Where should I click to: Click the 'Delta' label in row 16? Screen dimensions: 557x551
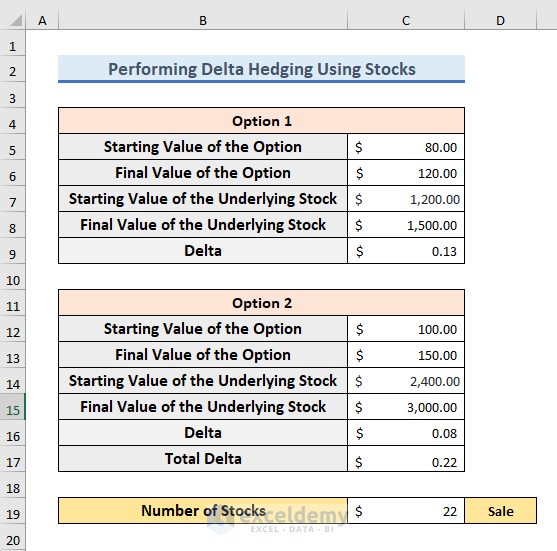[x=203, y=433]
